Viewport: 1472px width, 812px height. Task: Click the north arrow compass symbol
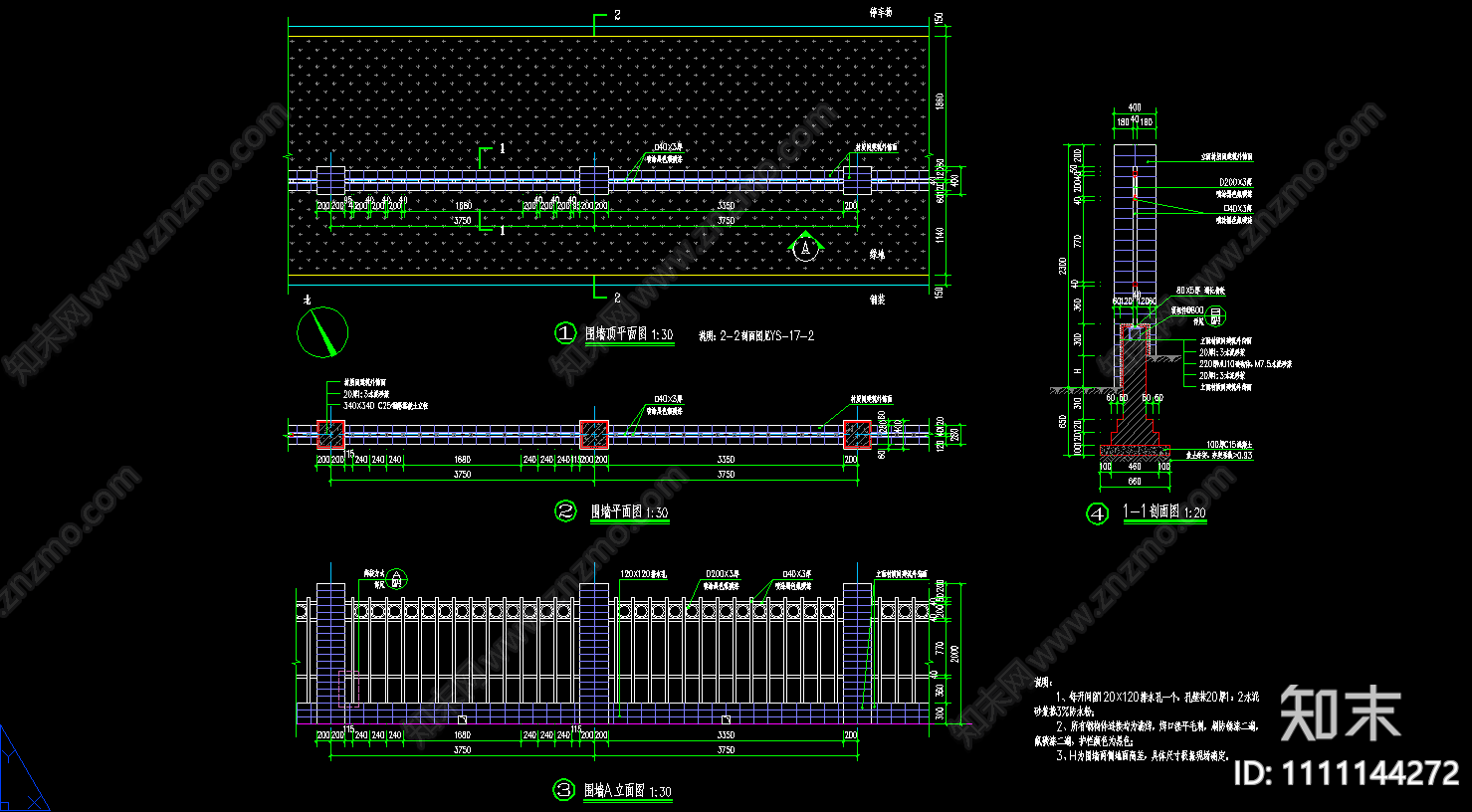pos(322,332)
